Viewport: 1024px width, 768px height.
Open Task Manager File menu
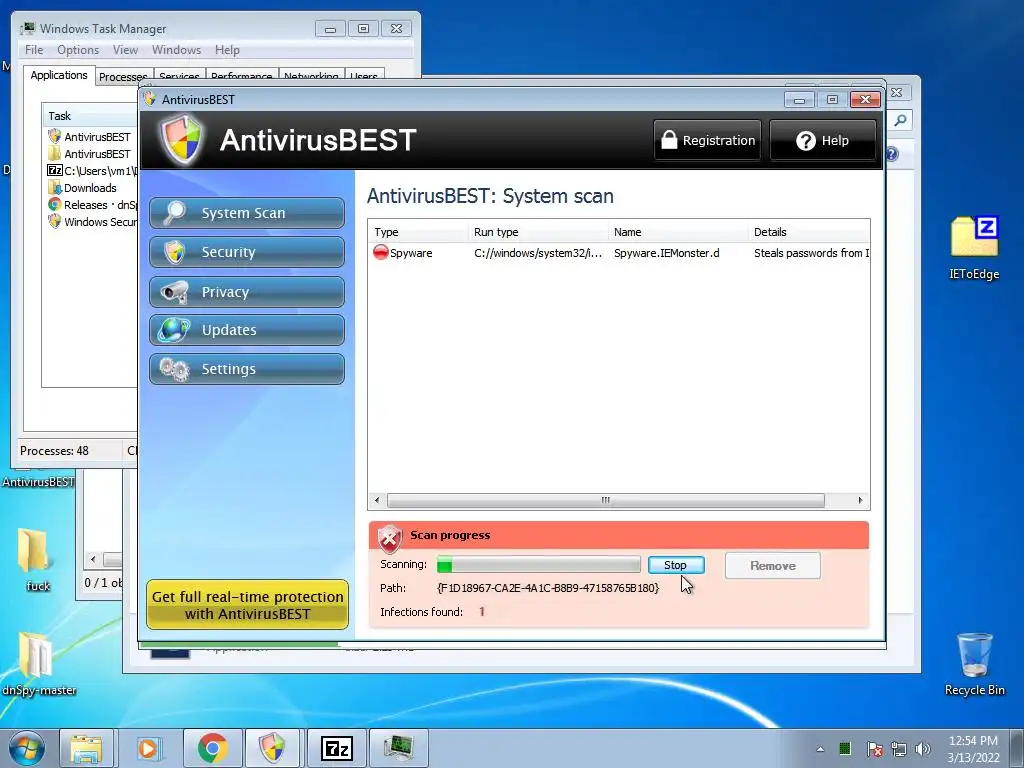coord(34,50)
